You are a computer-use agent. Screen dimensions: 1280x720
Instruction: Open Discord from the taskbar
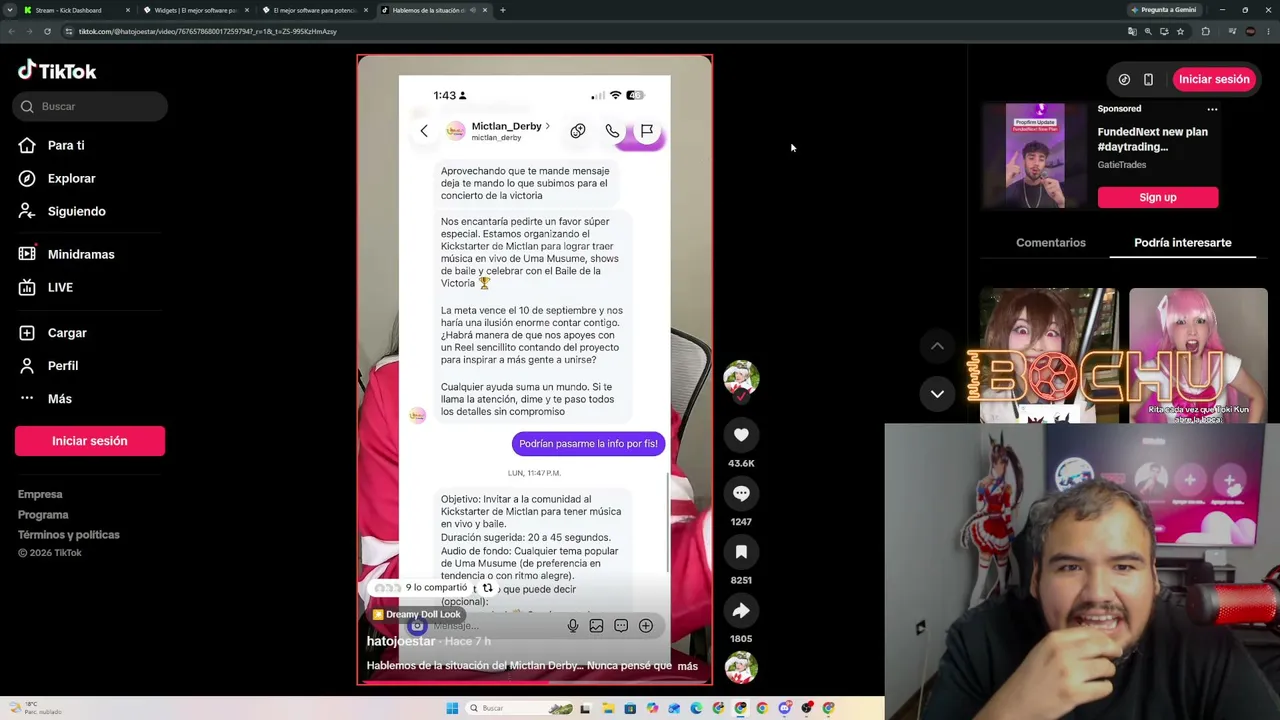784,708
